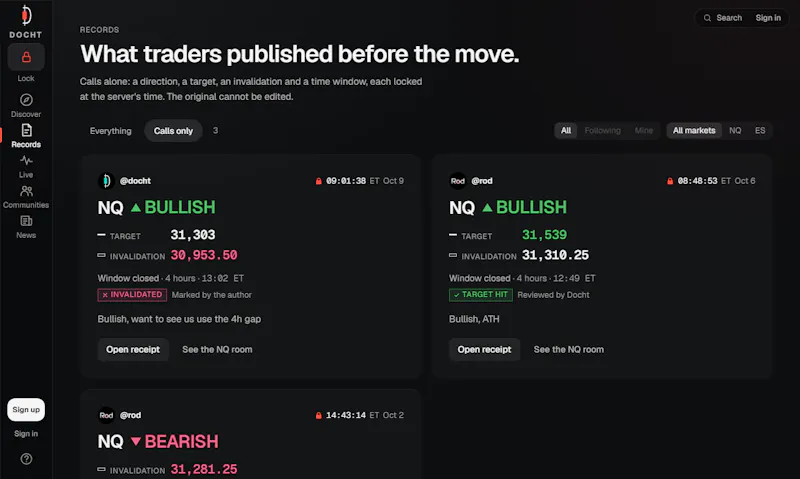800x479 pixels.
Task: Open the Communities people icon
Action: (26, 191)
